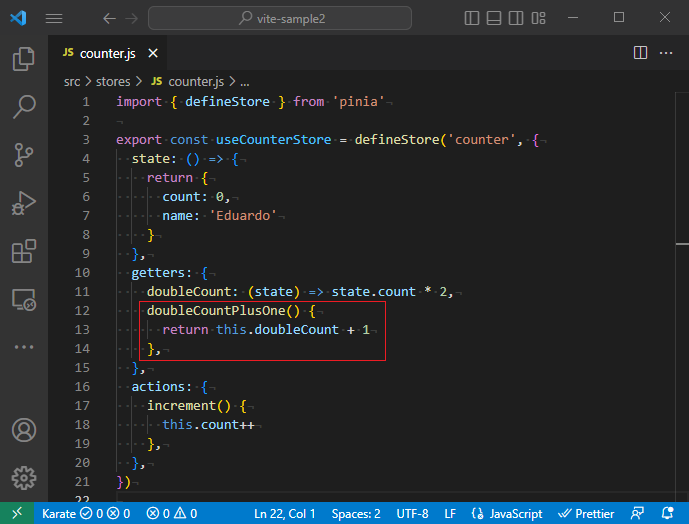Click 'return this.doubleCount + 1' on line 13
Viewport: 689px width, 524px height.
266,330
